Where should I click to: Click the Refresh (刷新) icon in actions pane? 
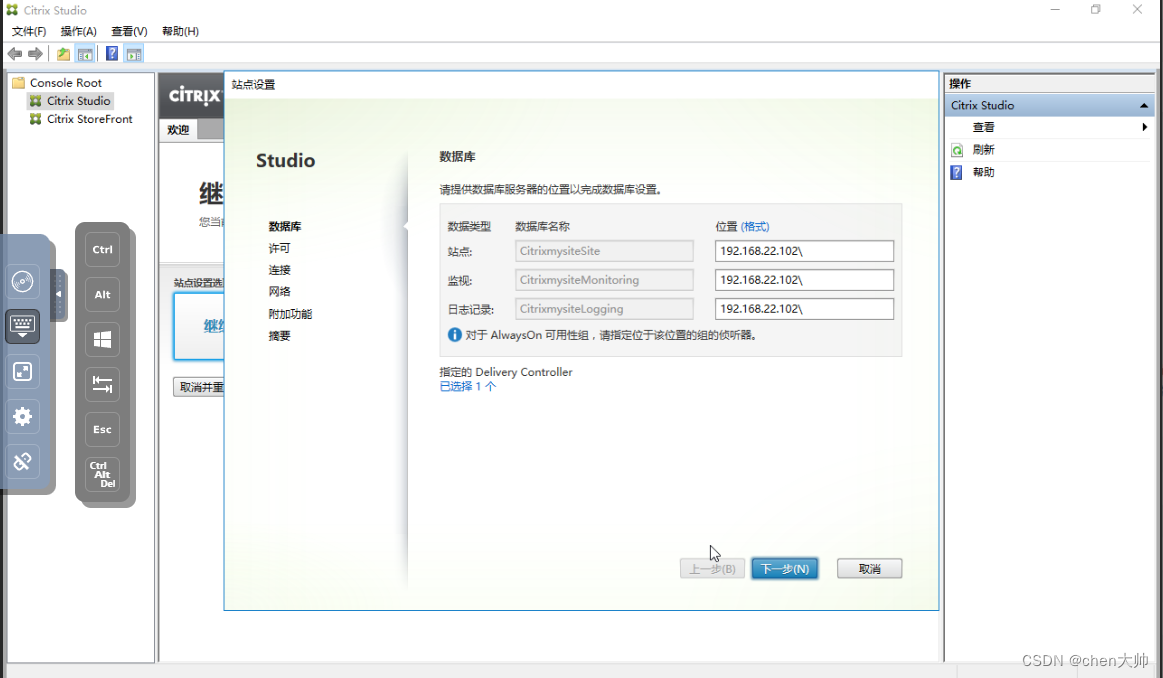pos(957,150)
